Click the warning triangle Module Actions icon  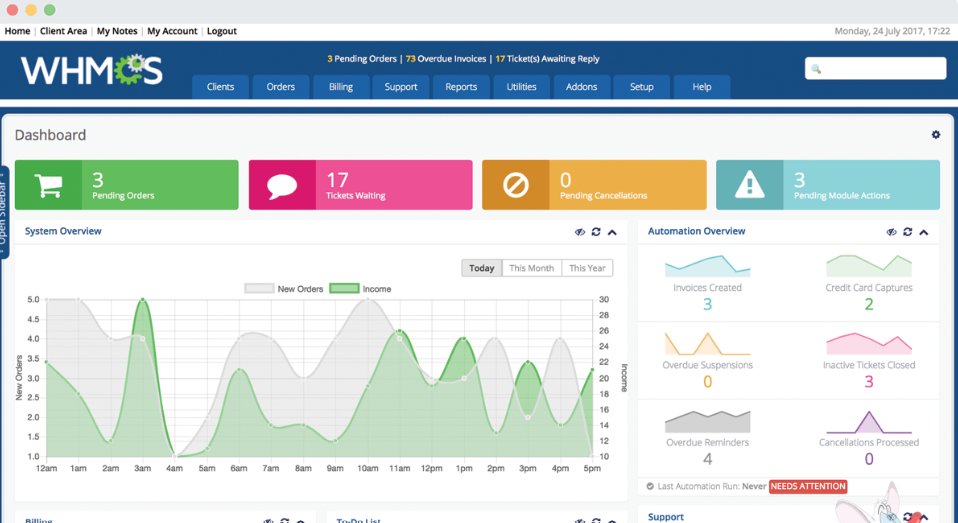[749, 185]
